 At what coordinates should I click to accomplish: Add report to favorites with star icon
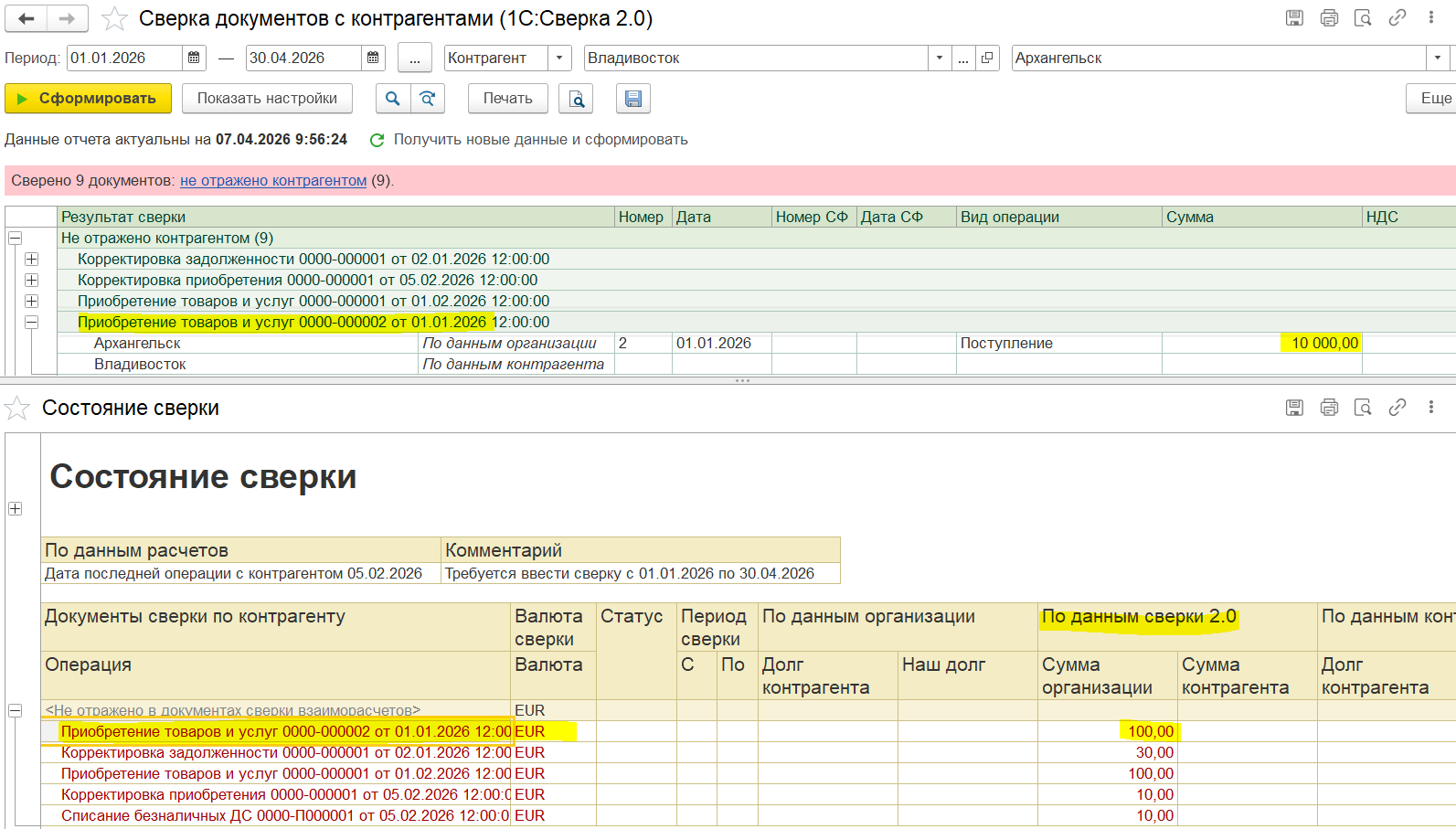114,18
